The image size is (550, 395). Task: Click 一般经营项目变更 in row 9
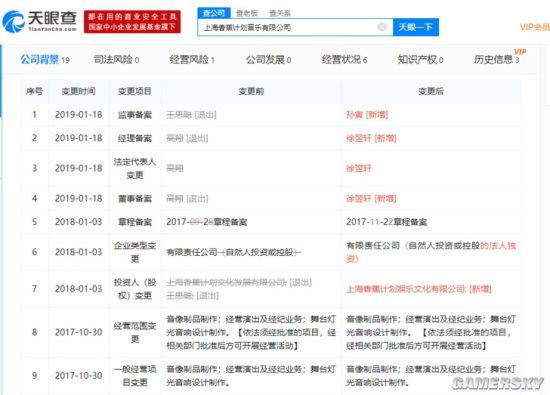135,376
